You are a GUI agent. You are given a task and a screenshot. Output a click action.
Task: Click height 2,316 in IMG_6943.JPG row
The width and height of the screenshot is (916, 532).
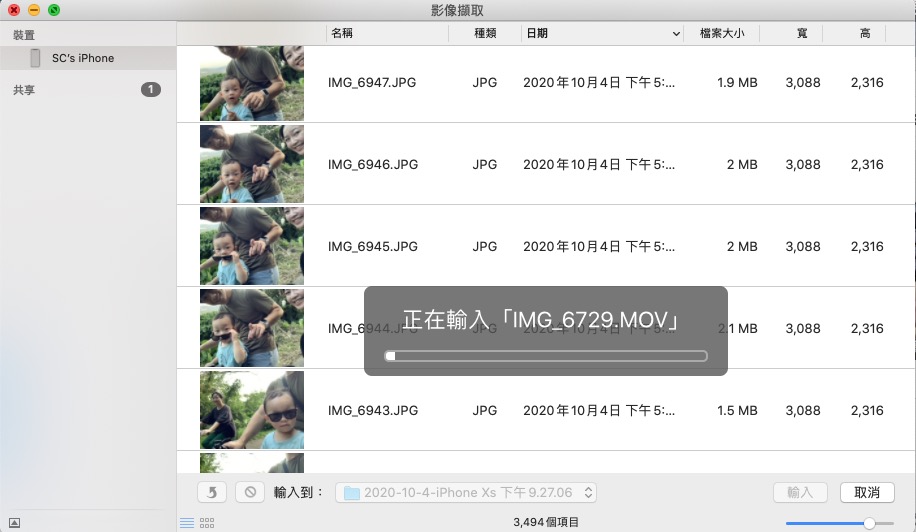867,411
